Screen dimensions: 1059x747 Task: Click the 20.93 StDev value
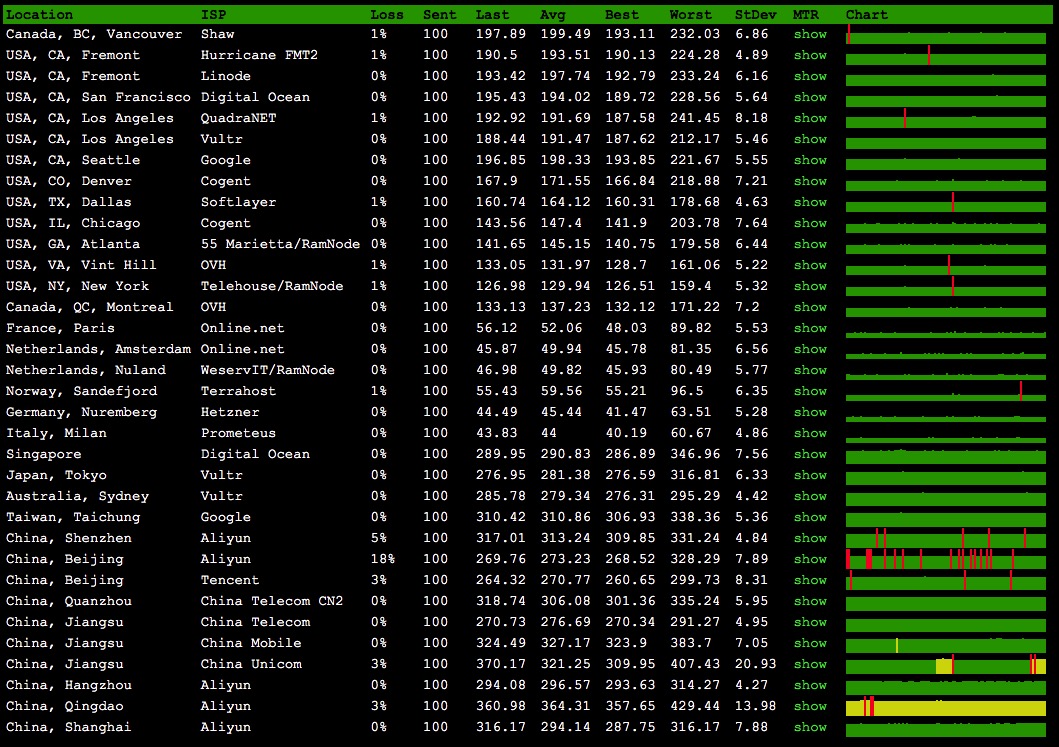click(x=755, y=663)
